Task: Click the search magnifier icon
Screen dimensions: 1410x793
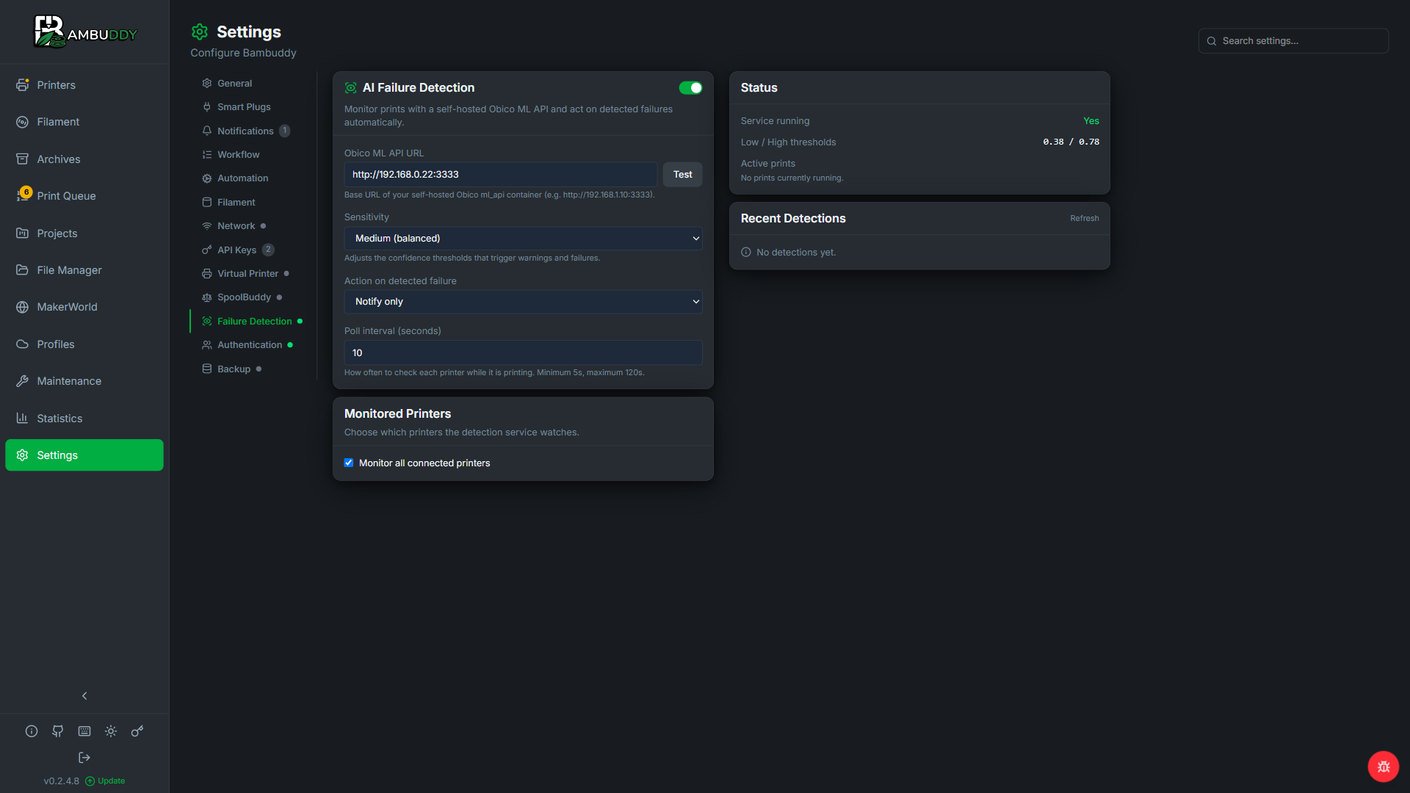Action: pos(1212,41)
